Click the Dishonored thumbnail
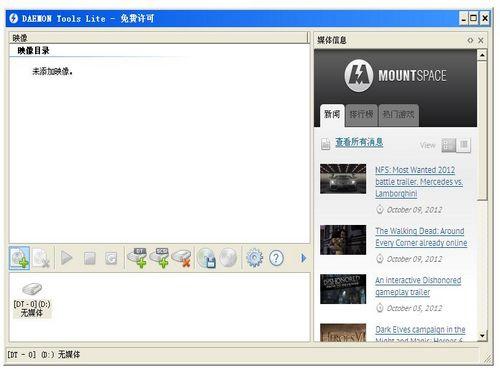Image resolution: width=500 pixels, height=375 pixels. pos(343,289)
